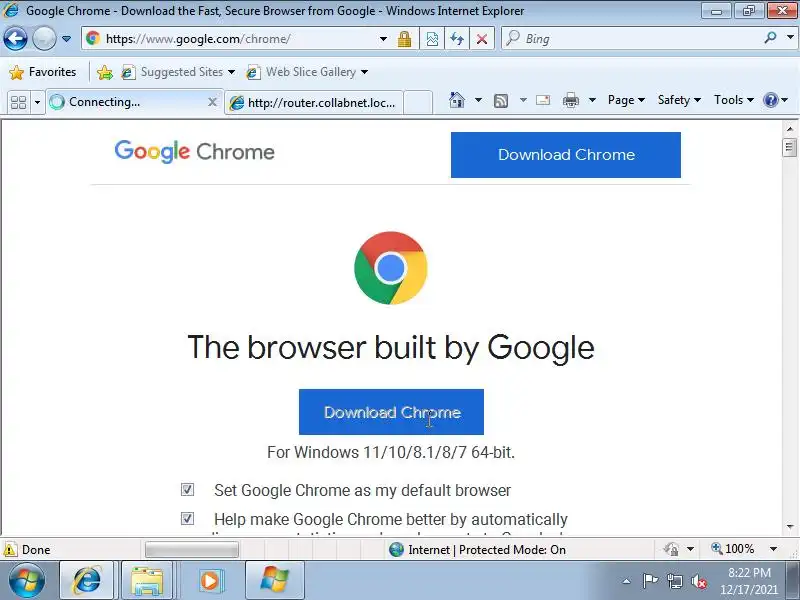Click Internet Explorer taskbar icon
Image resolution: width=800 pixels, height=600 pixels.
pyautogui.click(x=87, y=580)
